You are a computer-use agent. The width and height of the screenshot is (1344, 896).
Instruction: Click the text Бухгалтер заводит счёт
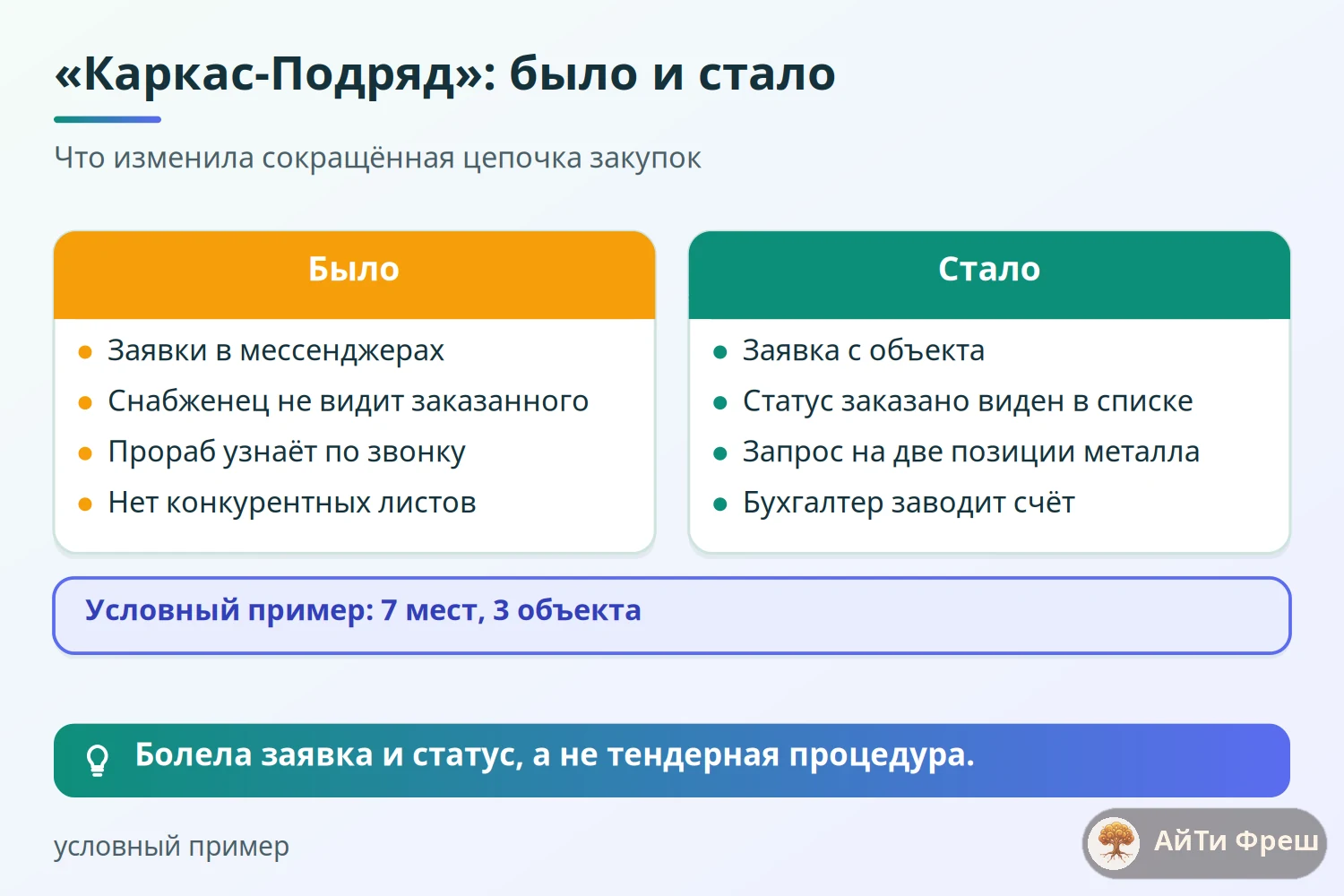click(909, 503)
